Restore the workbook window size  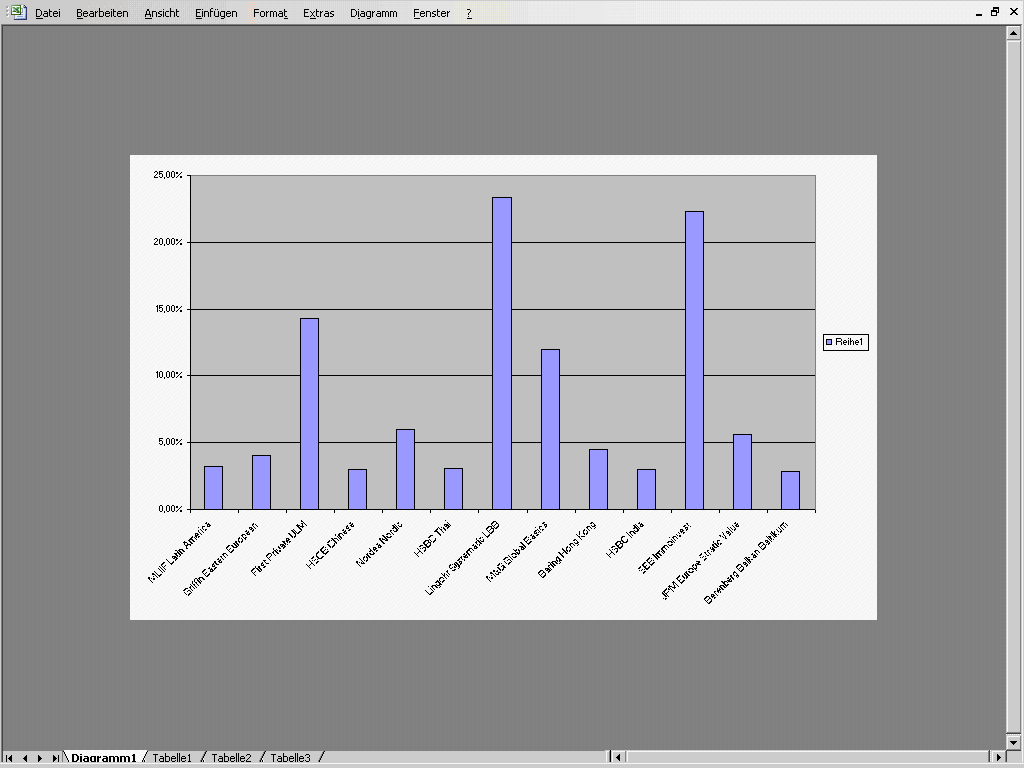[995, 12]
